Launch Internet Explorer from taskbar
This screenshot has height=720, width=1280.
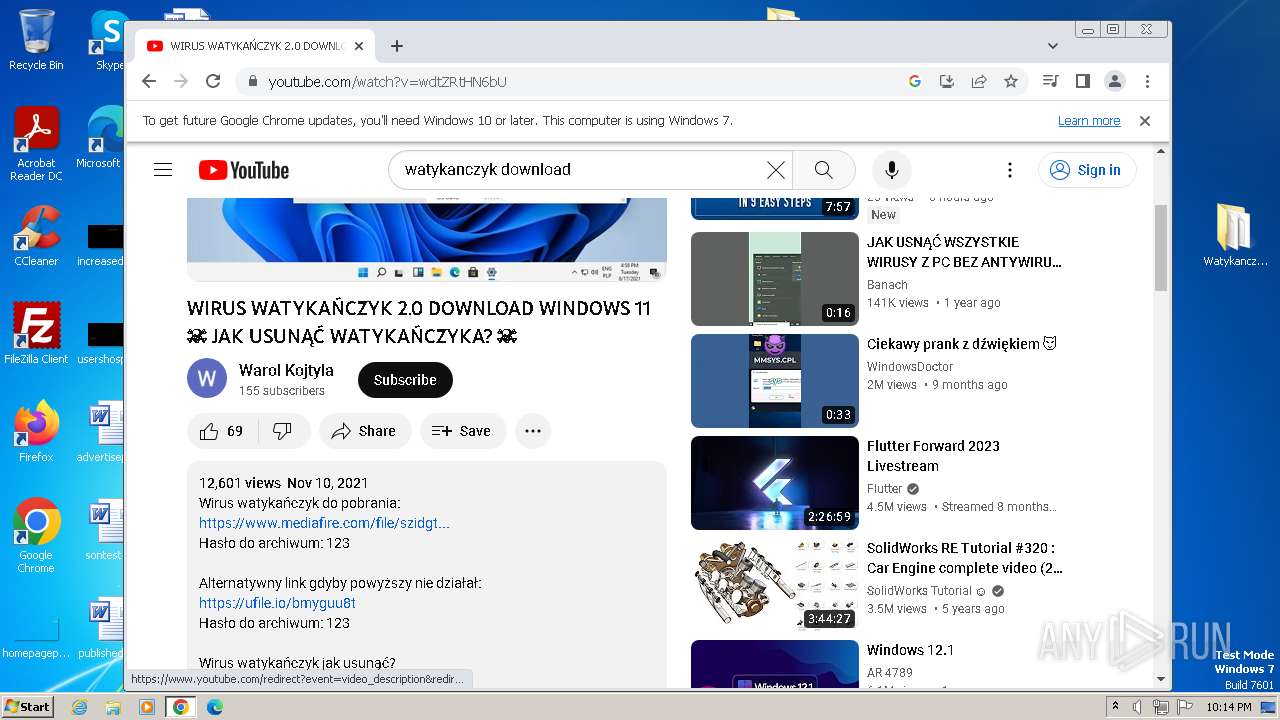79,707
